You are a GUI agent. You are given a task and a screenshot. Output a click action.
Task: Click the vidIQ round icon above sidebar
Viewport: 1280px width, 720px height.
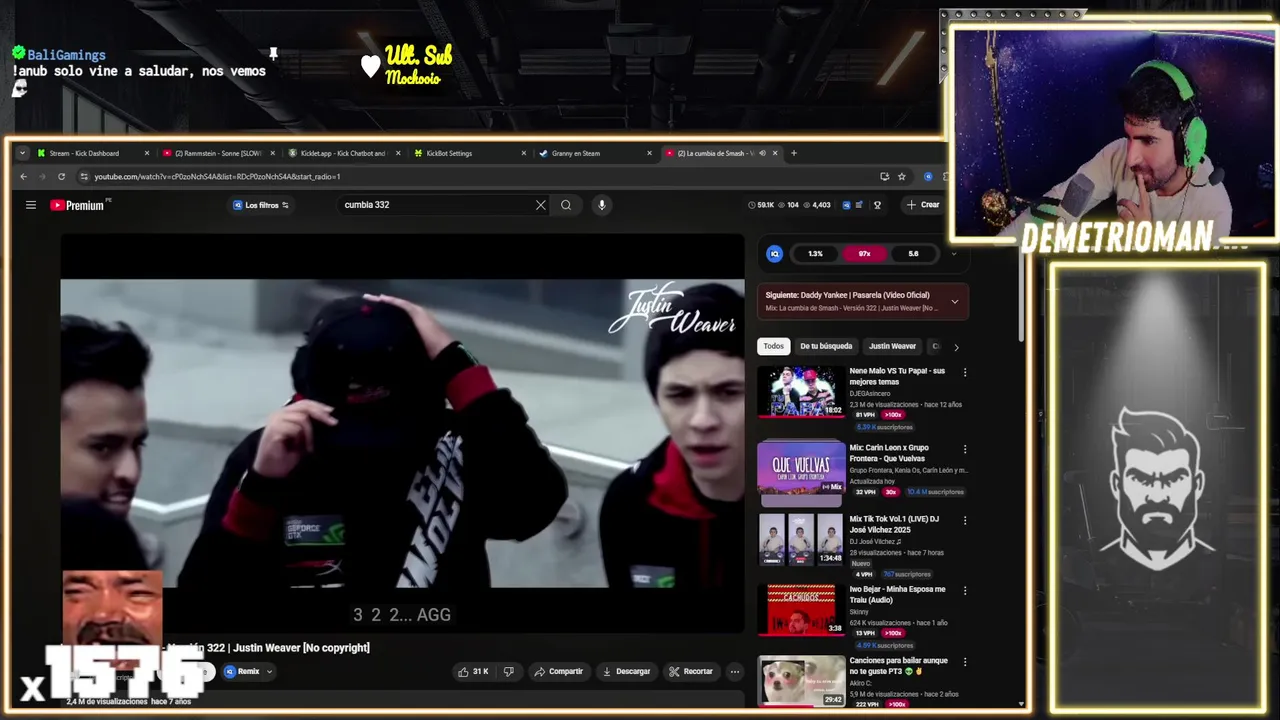(774, 254)
